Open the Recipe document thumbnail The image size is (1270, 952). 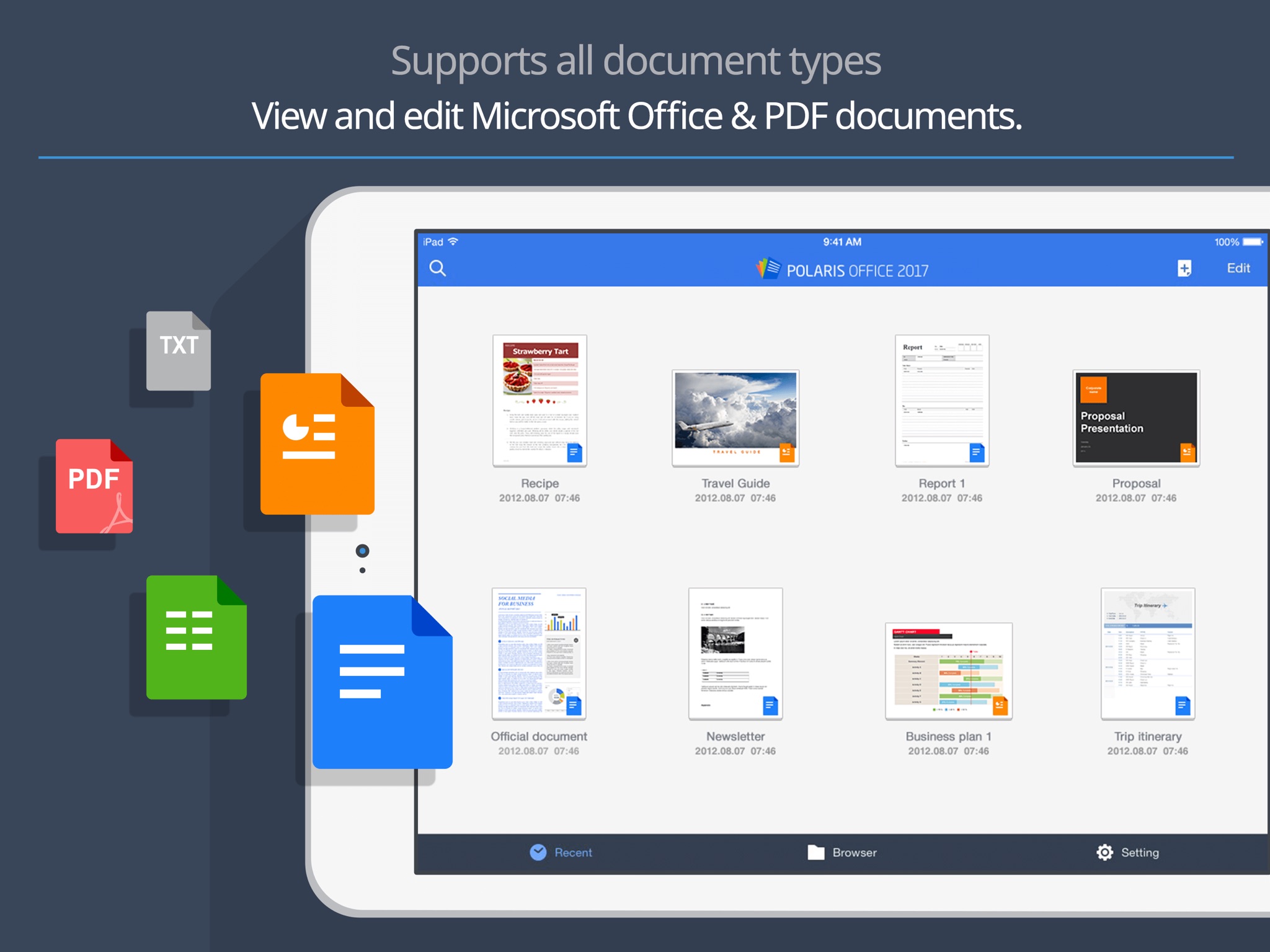[x=540, y=401]
